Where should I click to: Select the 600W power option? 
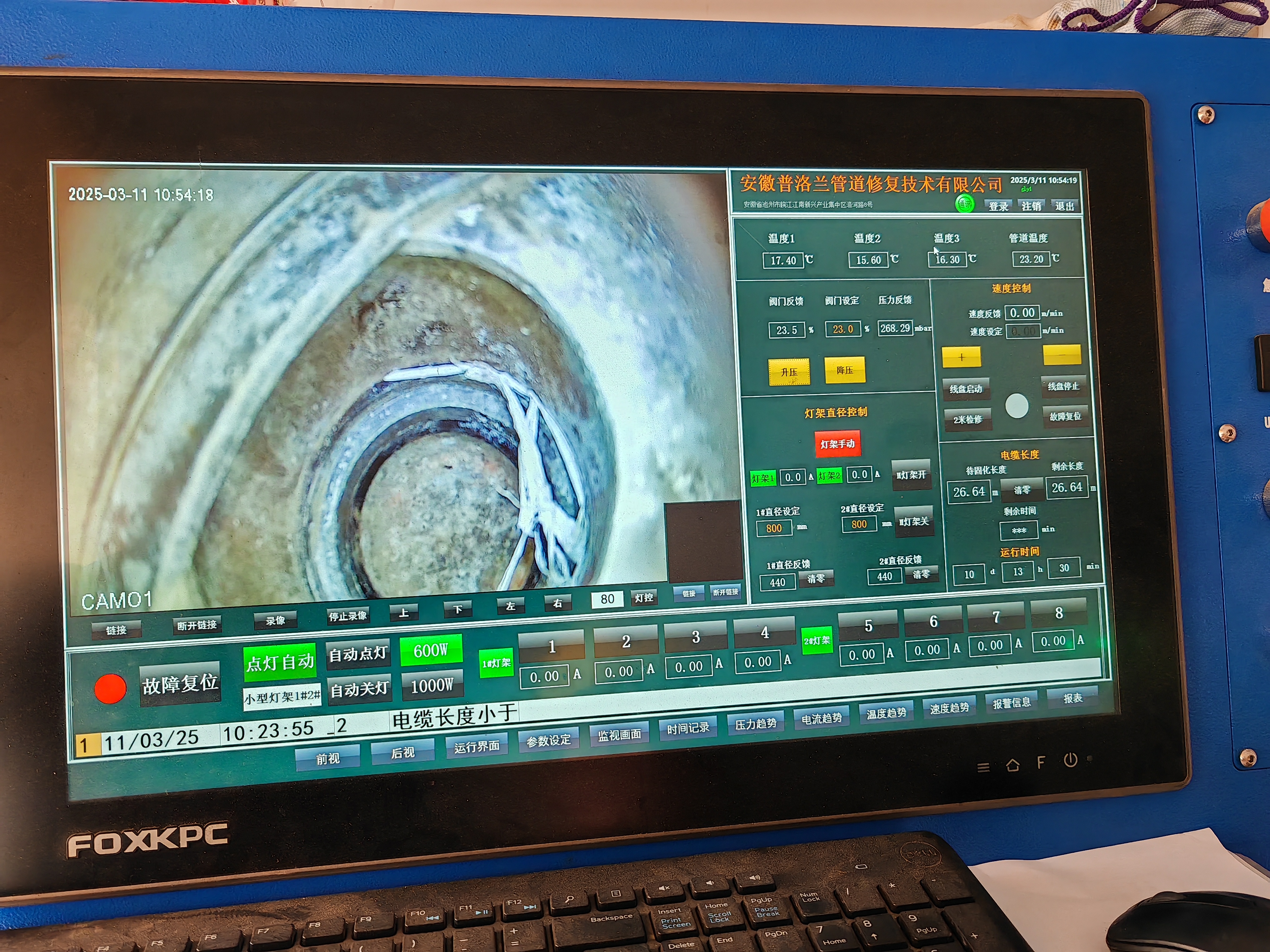pos(431,650)
